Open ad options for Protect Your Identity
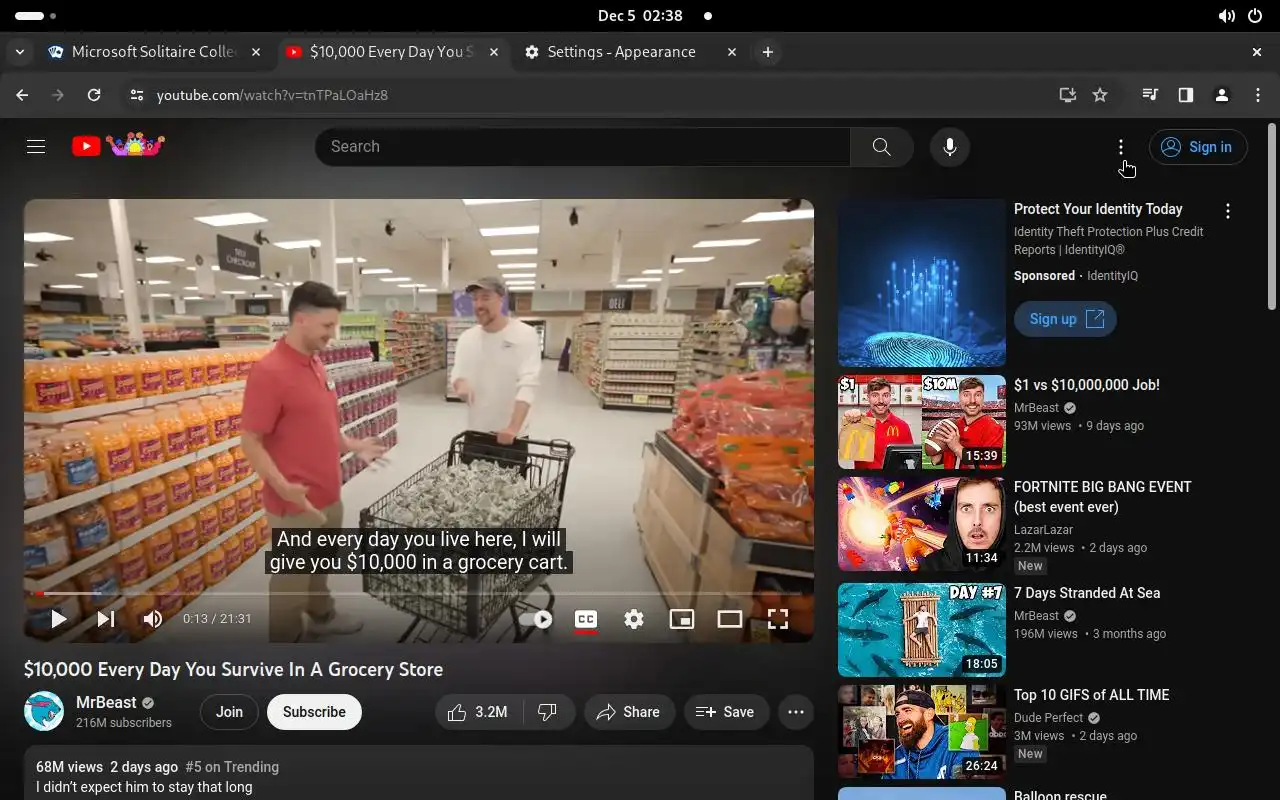Viewport: 1280px width, 800px height. point(1228,211)
